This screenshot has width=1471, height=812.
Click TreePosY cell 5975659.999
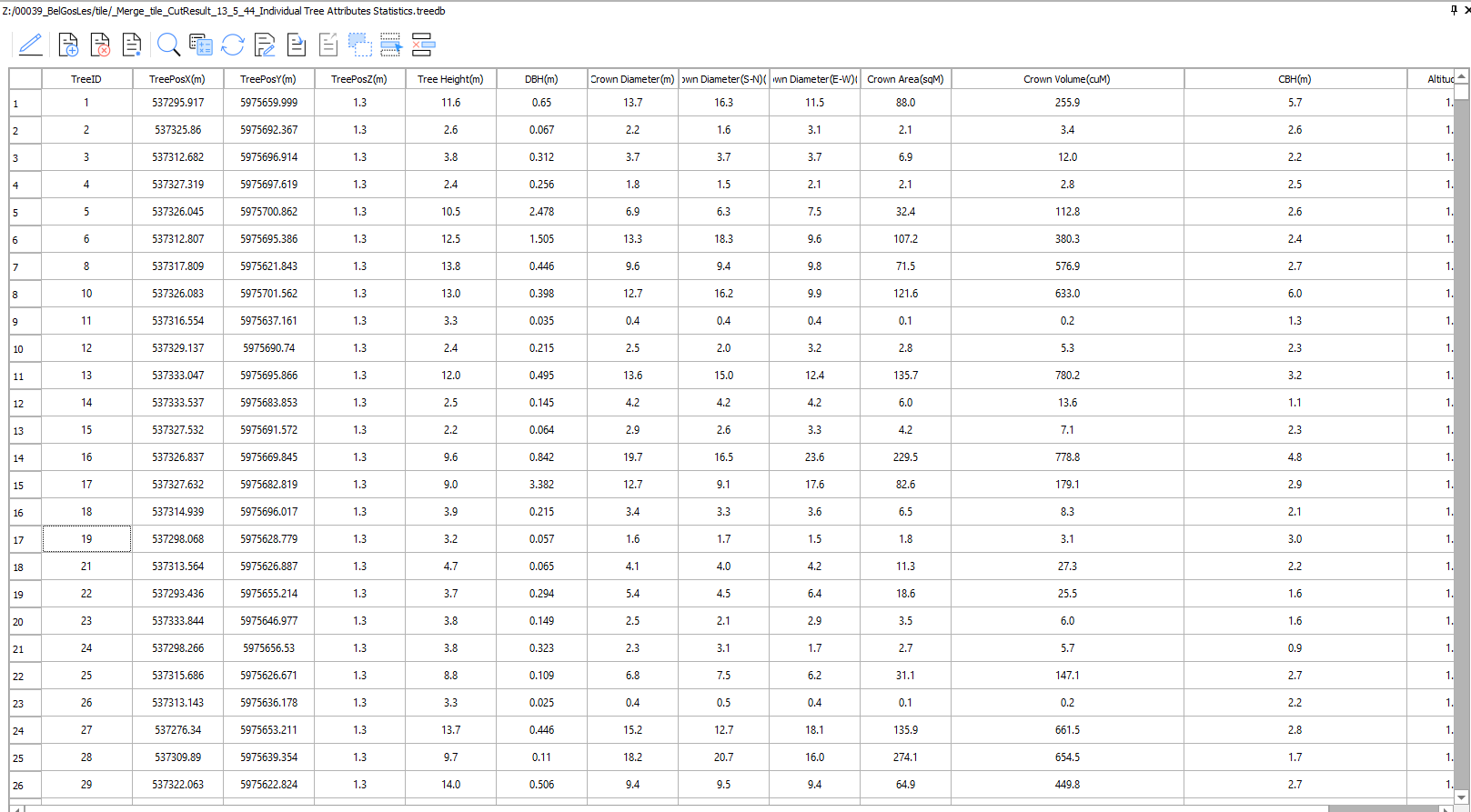(268, 103)
